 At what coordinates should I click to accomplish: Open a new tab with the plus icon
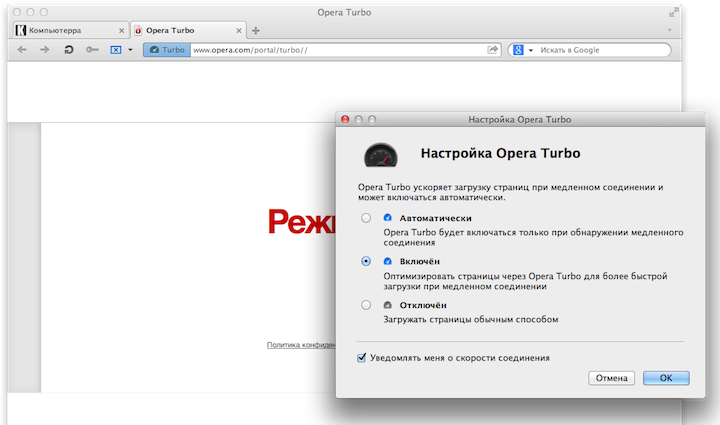[256, 31]
